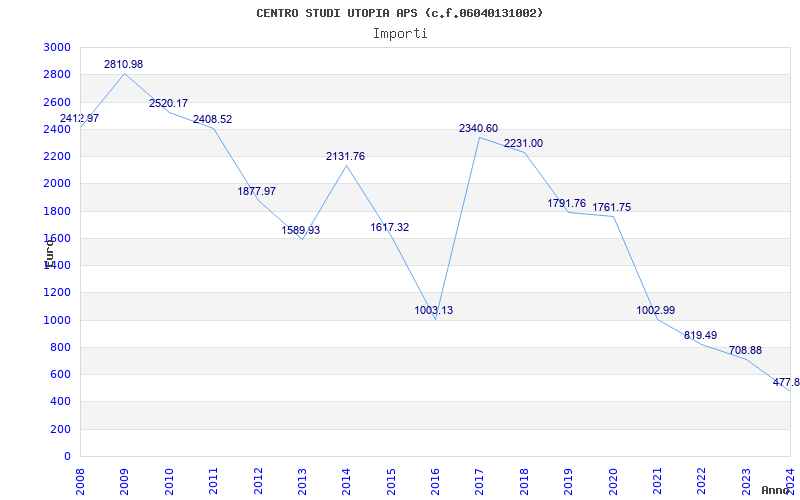Image resolution: width=800 pixels, height=500 pixels.
Task: Click the 2015 x-axis year label
Action: click(x=391, y=481)
